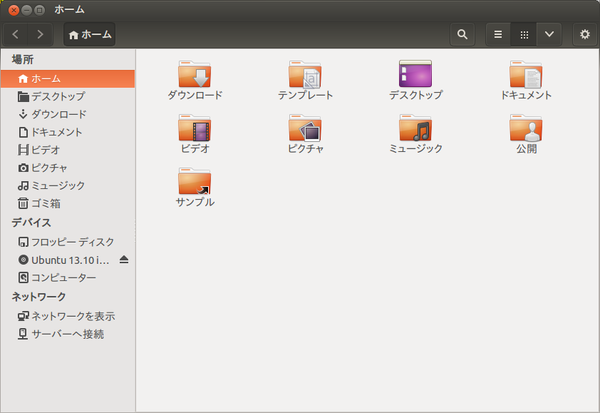This screenshot has height=413, width=600.
Task: Select フロッピー ディスク device
Action: tap(68, 242)
